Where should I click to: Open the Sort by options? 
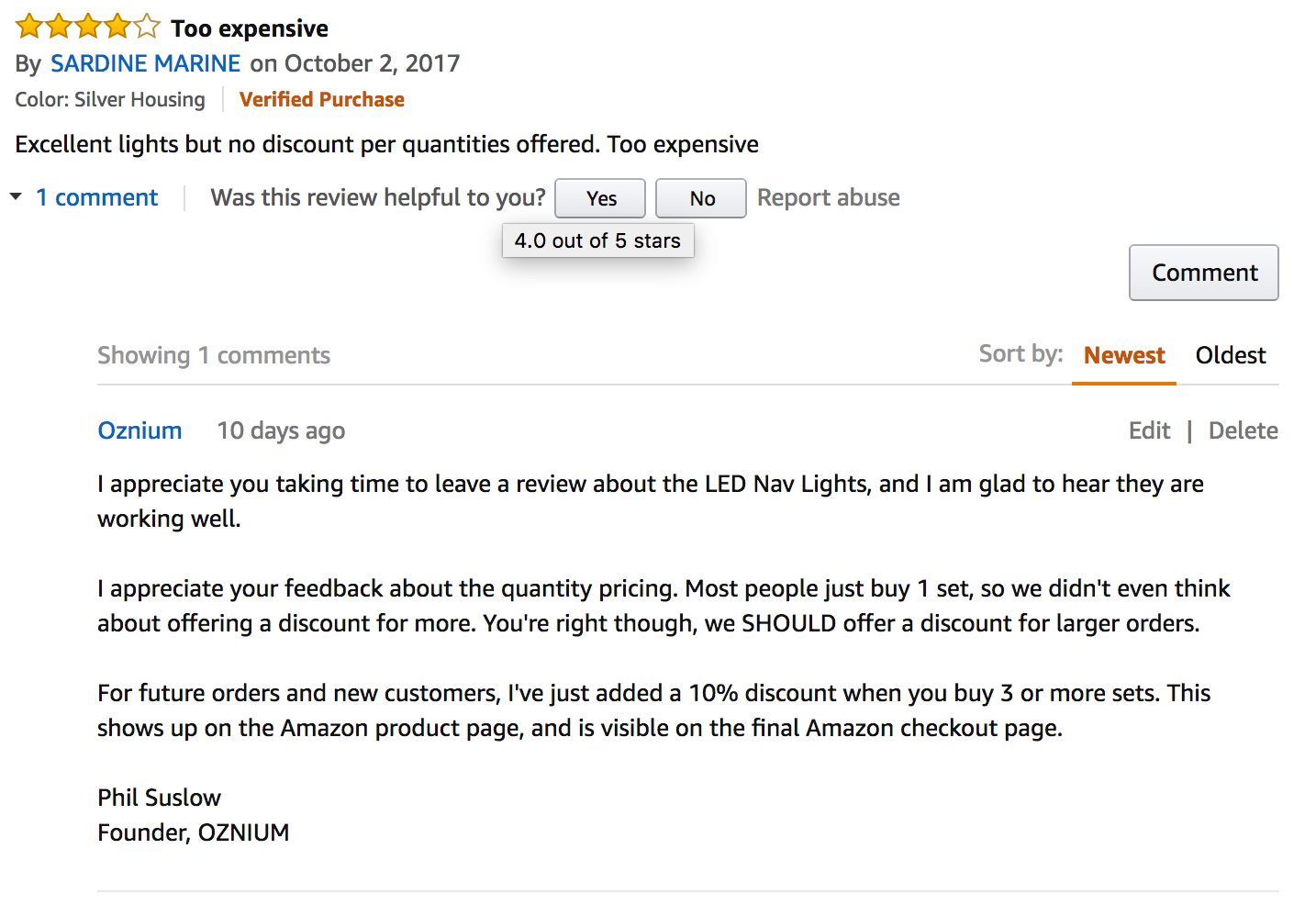coord(1020,354)
